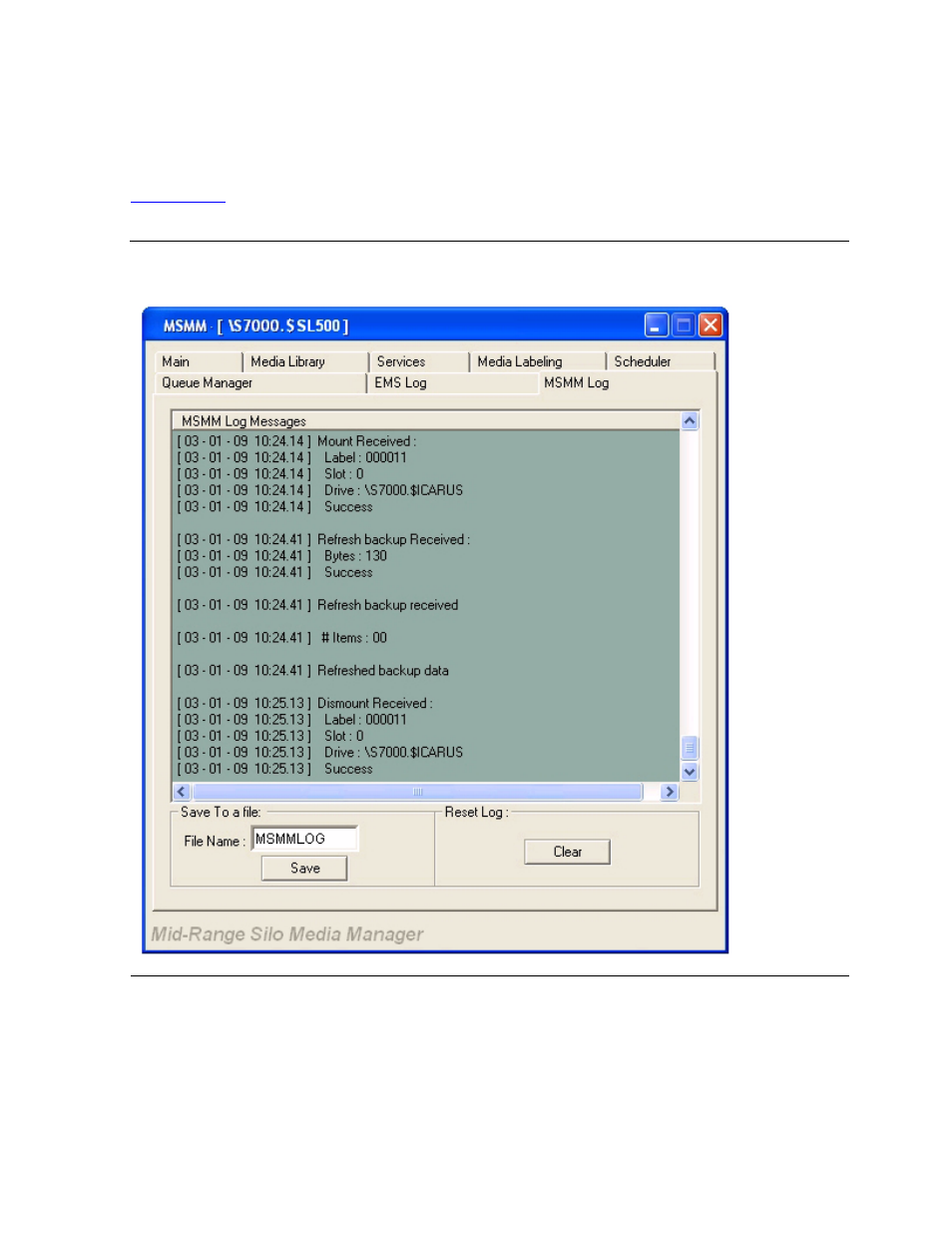Image resolution: width=952 pixels, height=1233 pixels.
Task: Select the 10:25.13 'Label : 000011' log line
Action: [x=291, y=720]
